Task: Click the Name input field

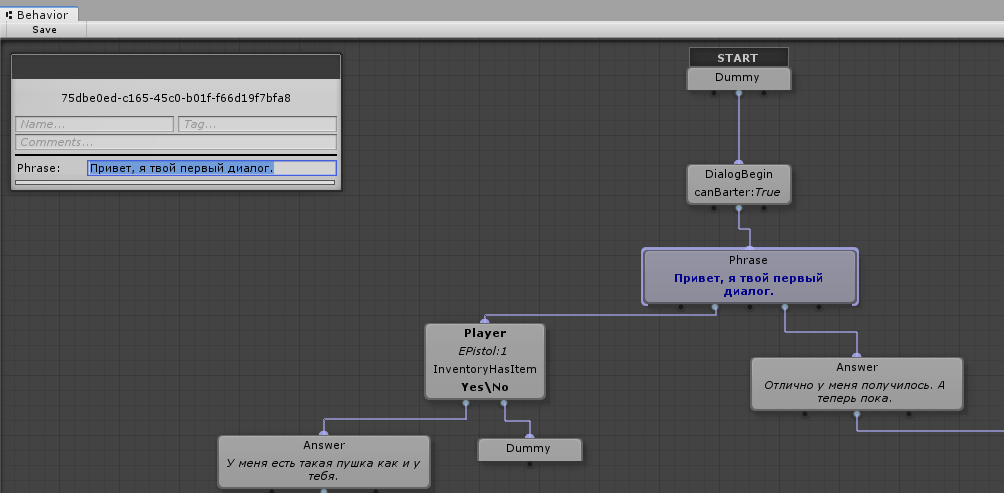Action: (94, 124)
